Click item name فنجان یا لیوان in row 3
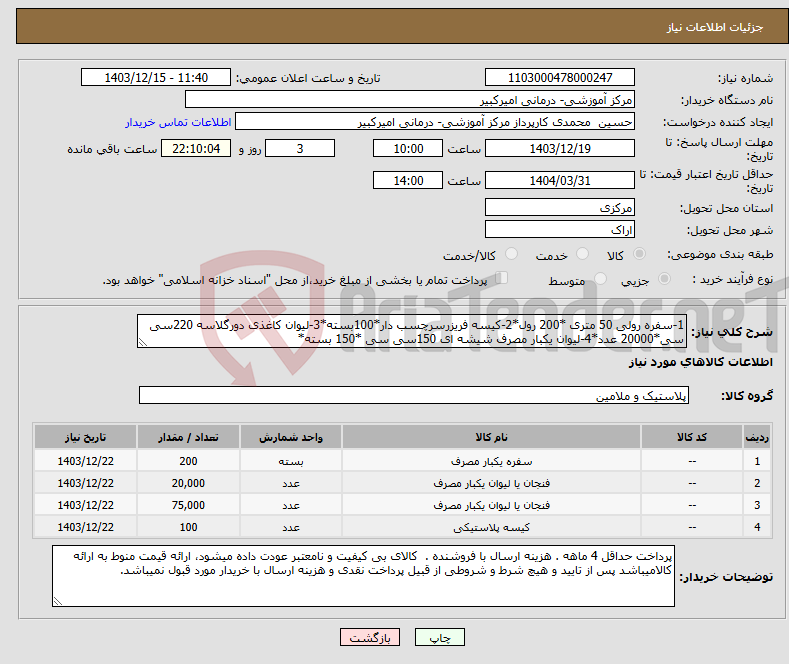This screenshot has width=789, height=664. pos(491,506)
